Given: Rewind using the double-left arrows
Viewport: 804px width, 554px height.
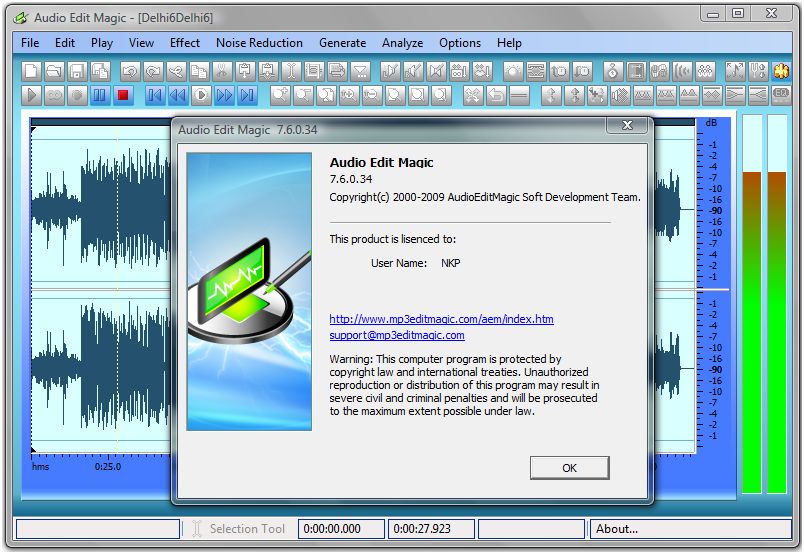Looking at the screenshot, I should coord(178,94).
